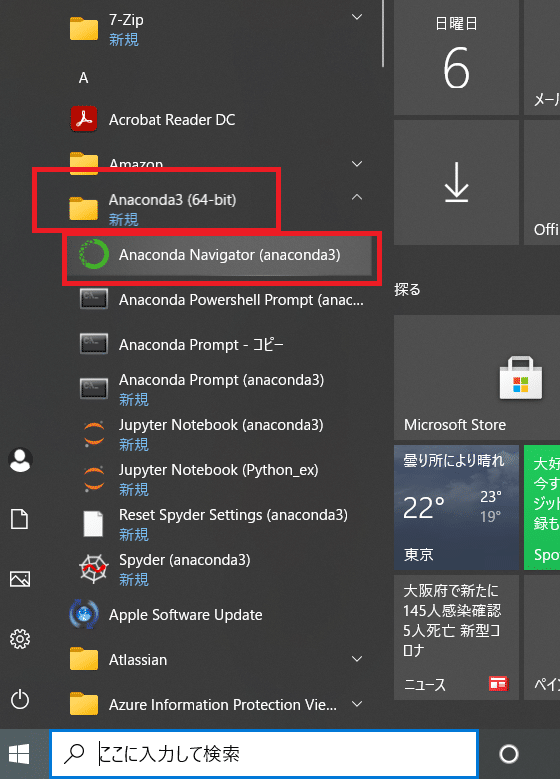The image size is (560, 779).
Task: Open Anaconda Powershell Prompt entry
Action: [x=219, y=300]
